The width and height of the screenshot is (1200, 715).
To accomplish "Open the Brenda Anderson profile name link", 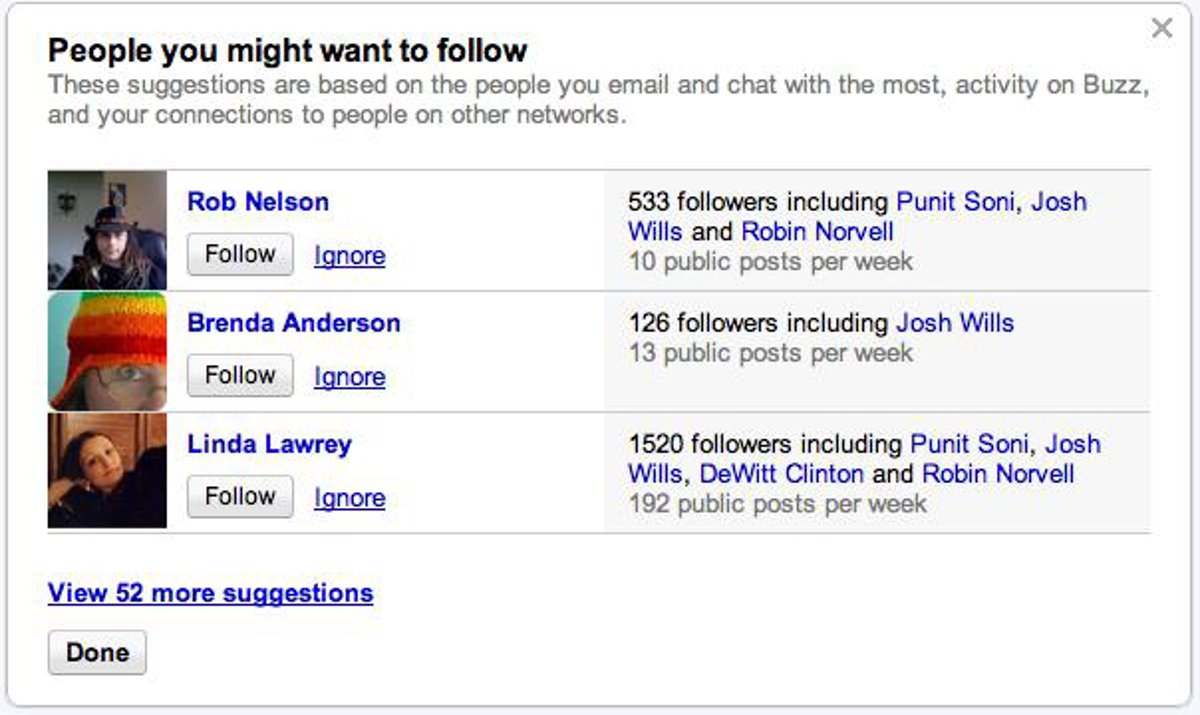I will [x=294, y=323].
